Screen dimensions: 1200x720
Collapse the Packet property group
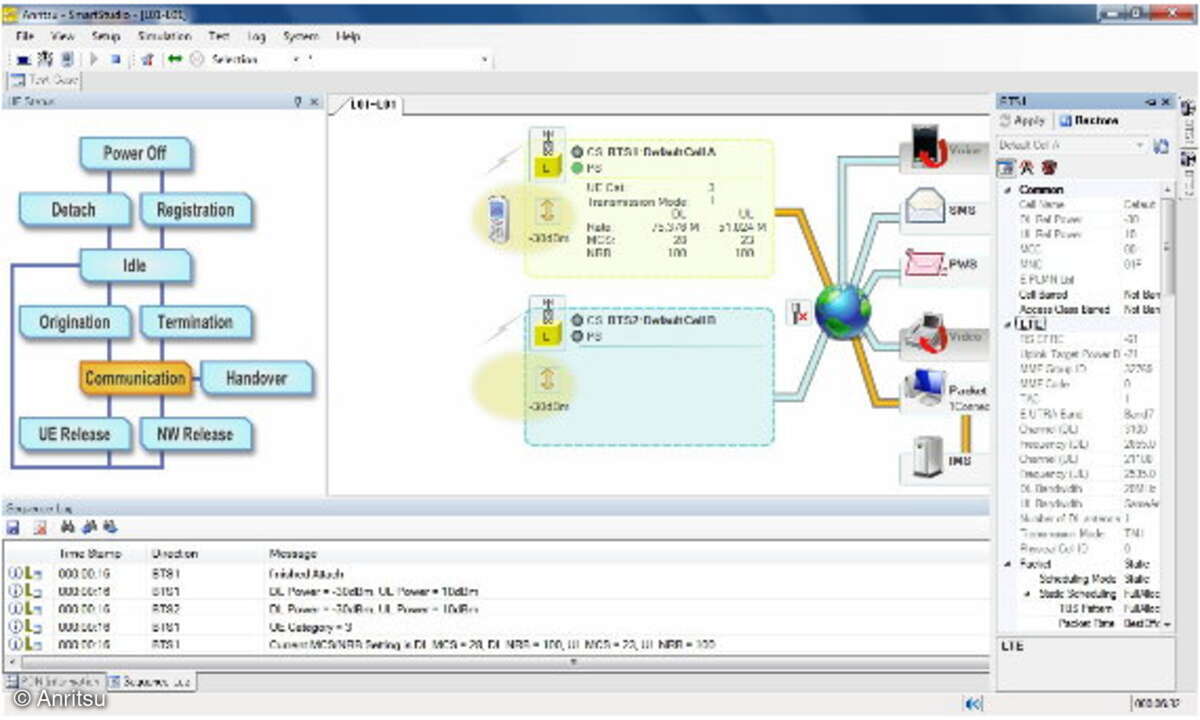pyautogui.click(x=1006, y=564)
